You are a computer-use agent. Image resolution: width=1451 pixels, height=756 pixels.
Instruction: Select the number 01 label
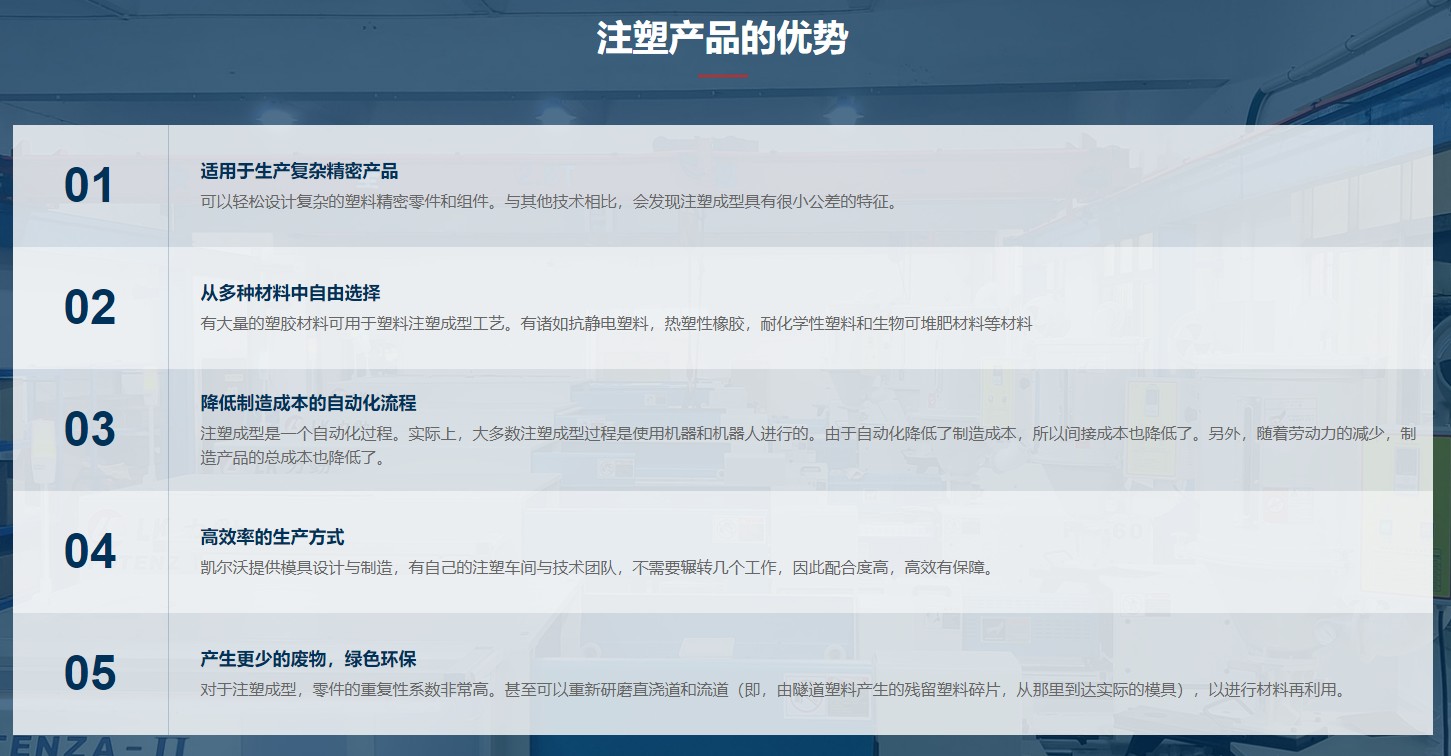tap(89, 186)
